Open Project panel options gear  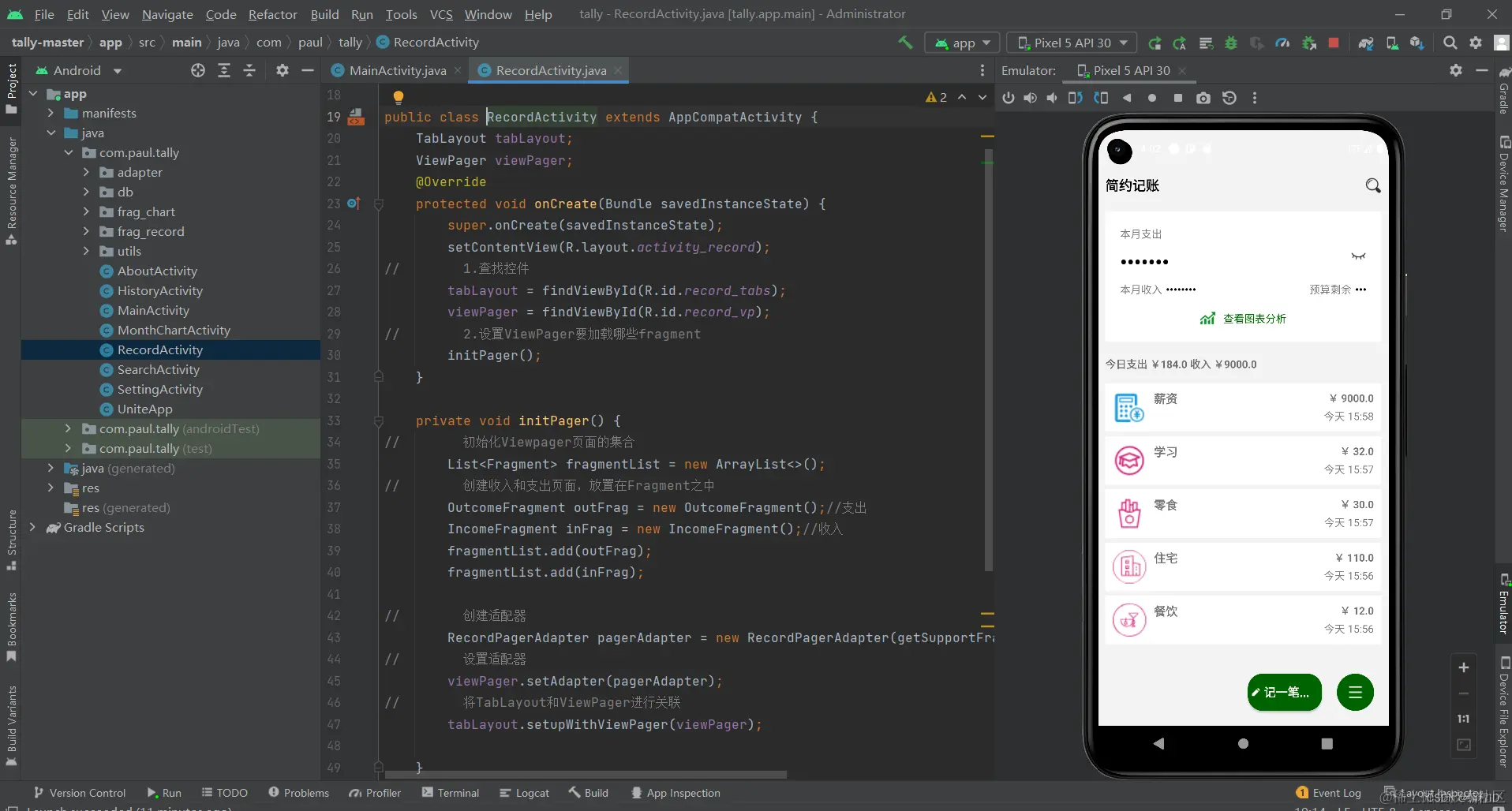[283, 70]
